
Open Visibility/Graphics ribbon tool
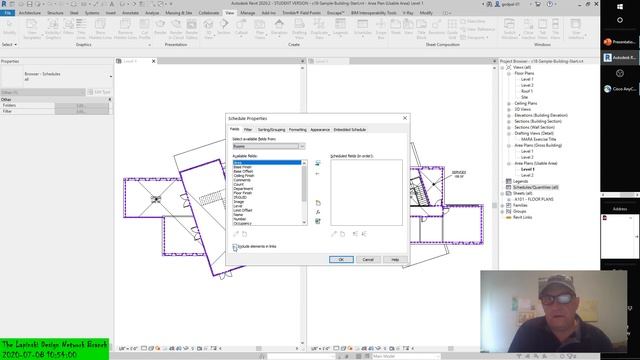click(x=53, y=29)
